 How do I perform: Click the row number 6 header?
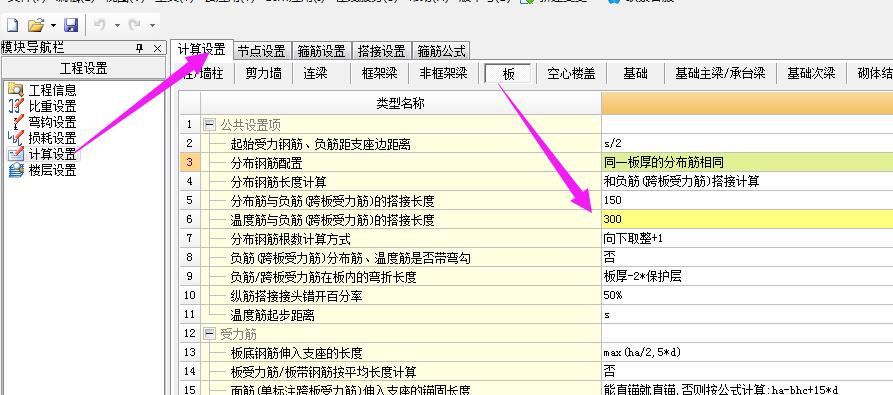(x=190, y=219)
